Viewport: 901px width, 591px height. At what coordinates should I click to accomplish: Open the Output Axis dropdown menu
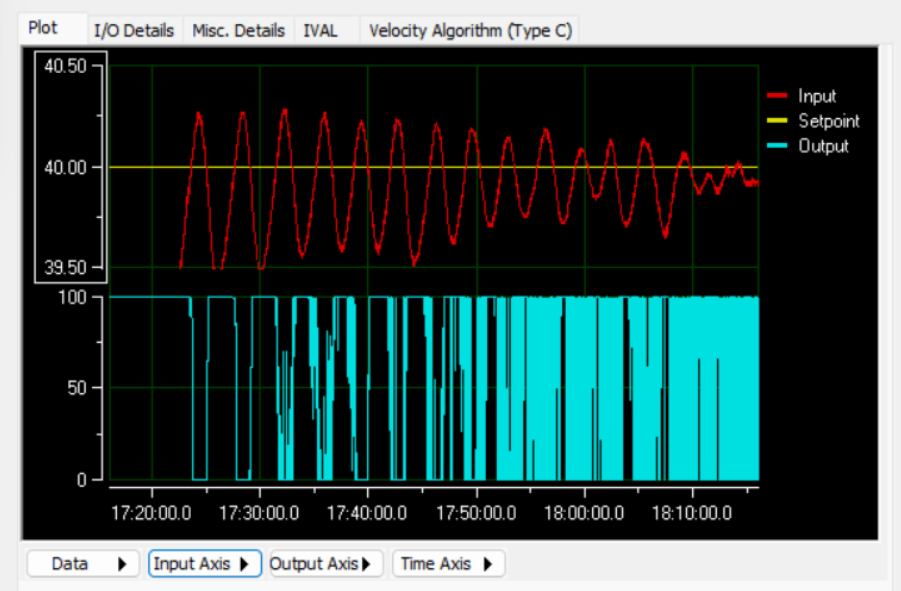click(326, 564)
